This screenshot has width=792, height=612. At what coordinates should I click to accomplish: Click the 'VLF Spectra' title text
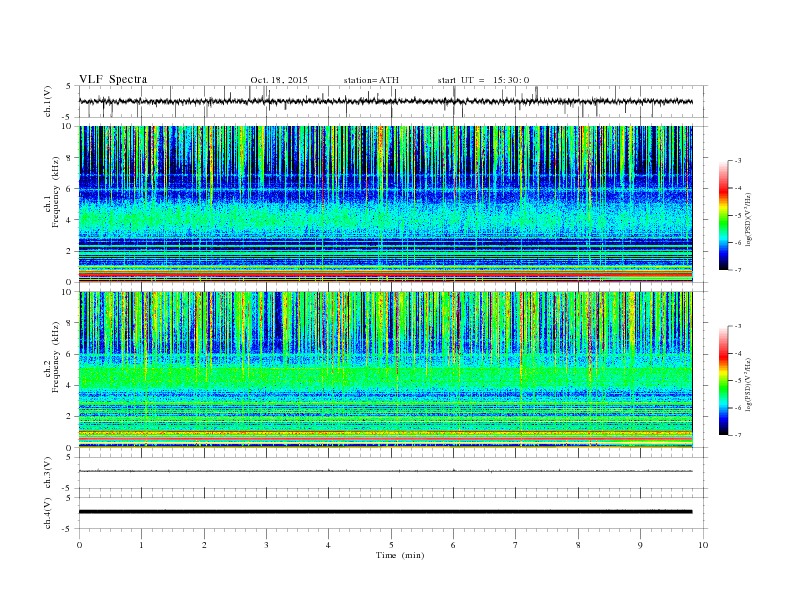tap(113, 79)
